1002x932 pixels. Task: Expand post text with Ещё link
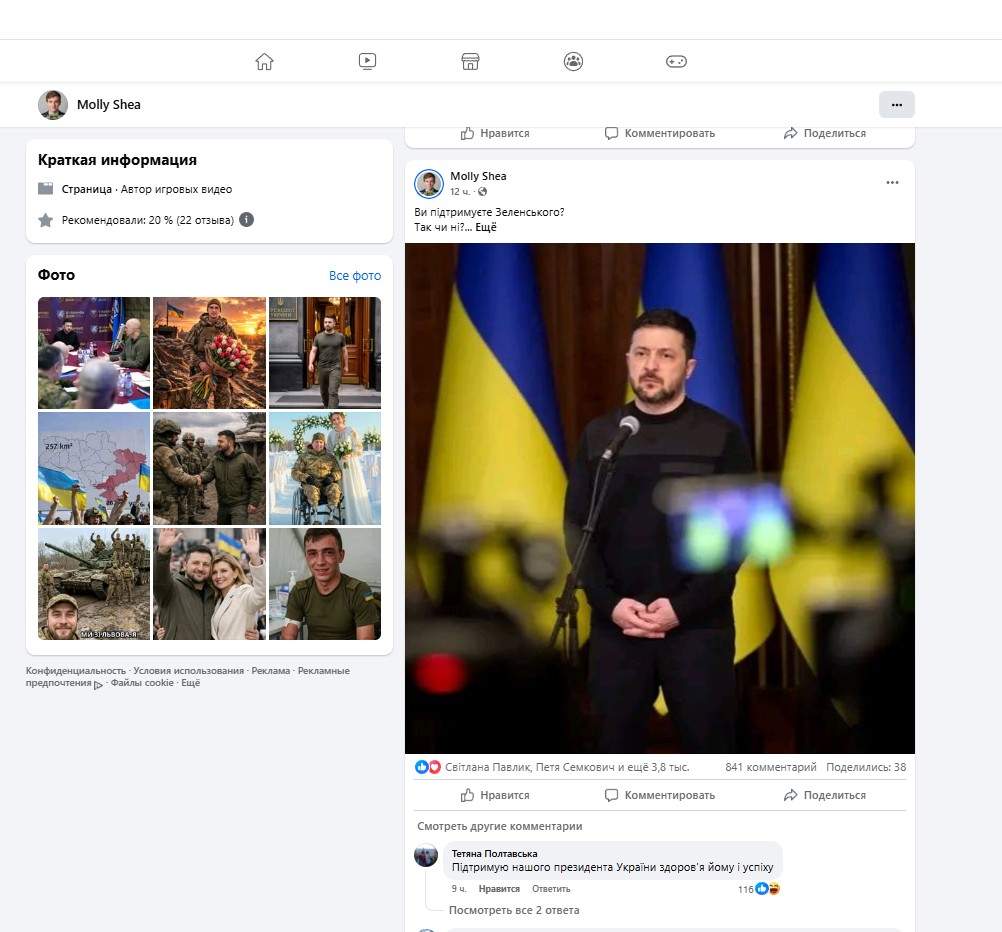coord(486,227)
